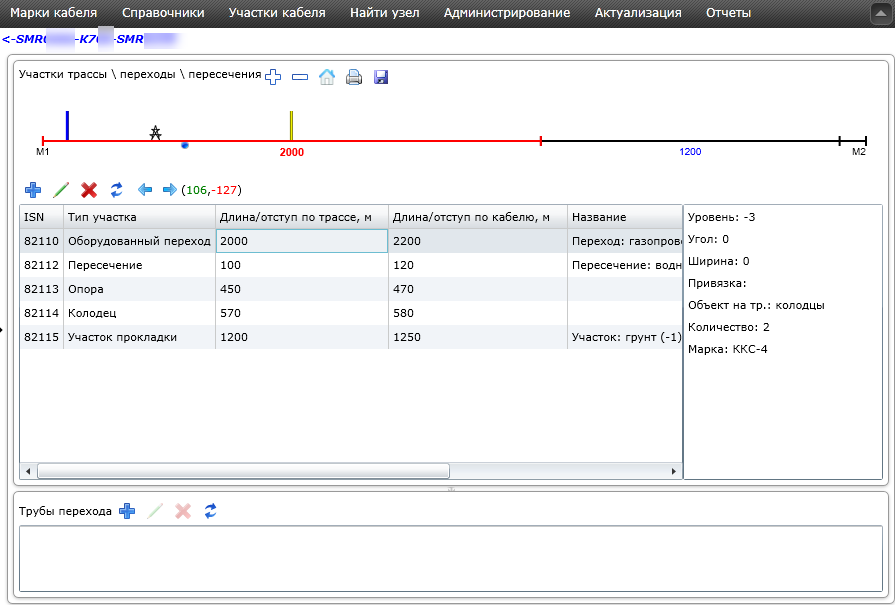Click the route length cell 2000

point(302,241)
